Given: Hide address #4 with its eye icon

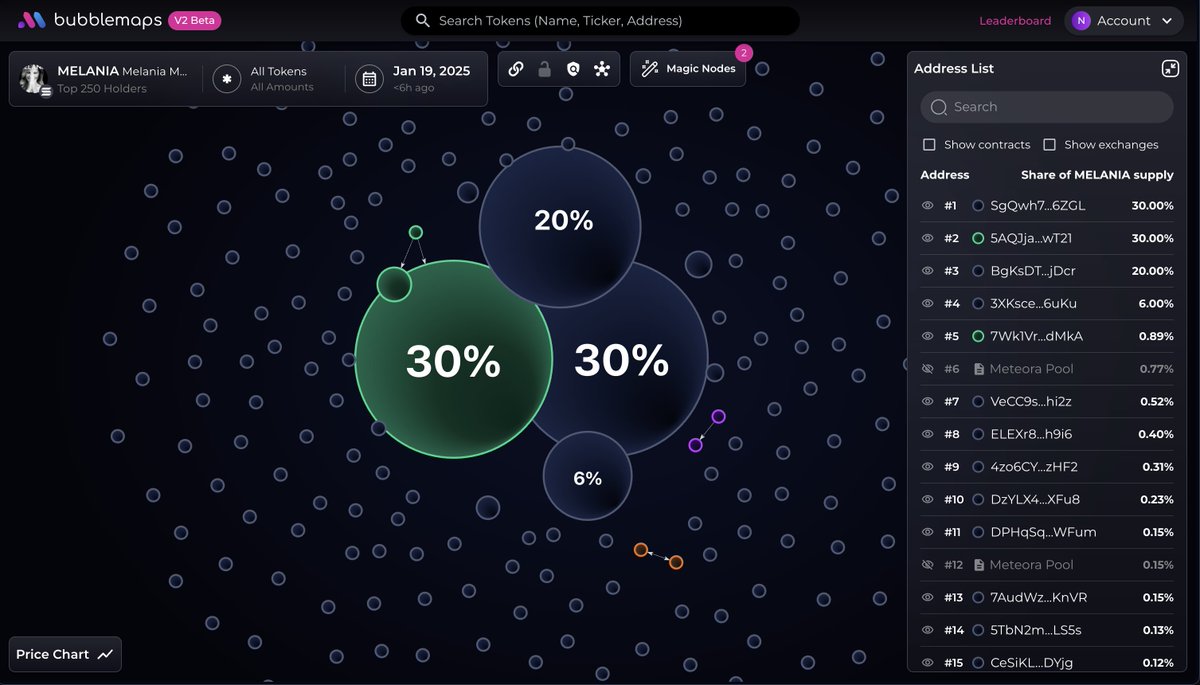Looking at the screenshot, I should click(928, 303).
